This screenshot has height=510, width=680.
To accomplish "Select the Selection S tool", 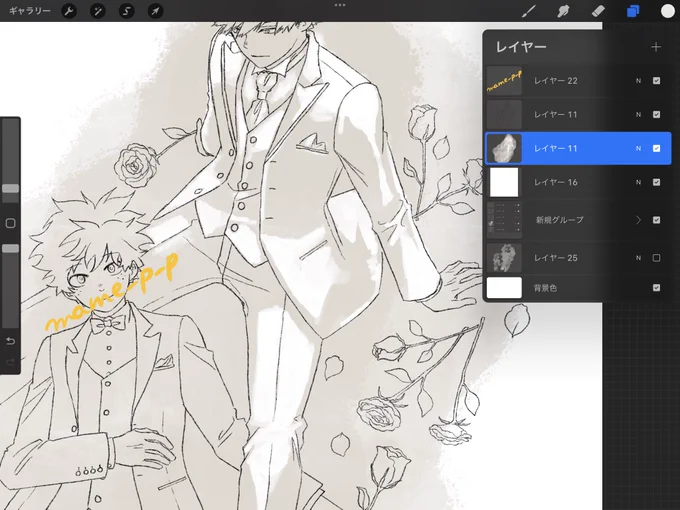I will (x=127, y=11).
